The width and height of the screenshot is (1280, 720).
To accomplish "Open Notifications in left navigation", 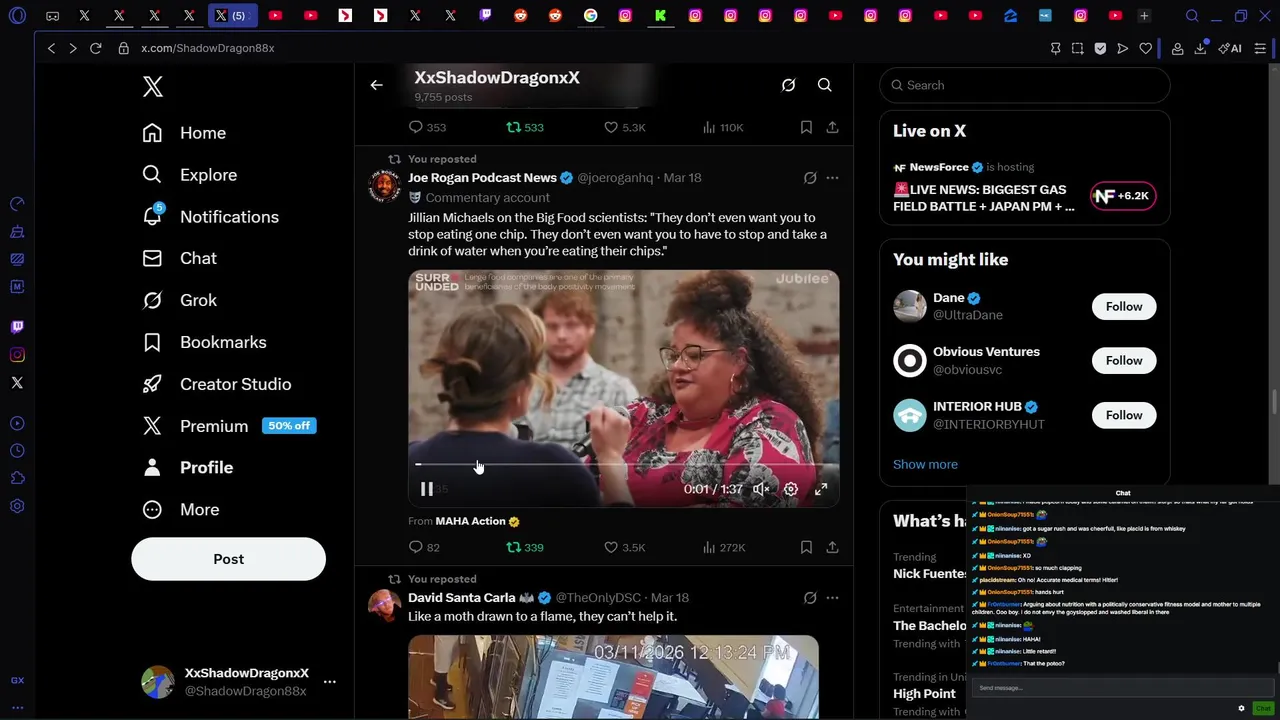I will [211, 217].
